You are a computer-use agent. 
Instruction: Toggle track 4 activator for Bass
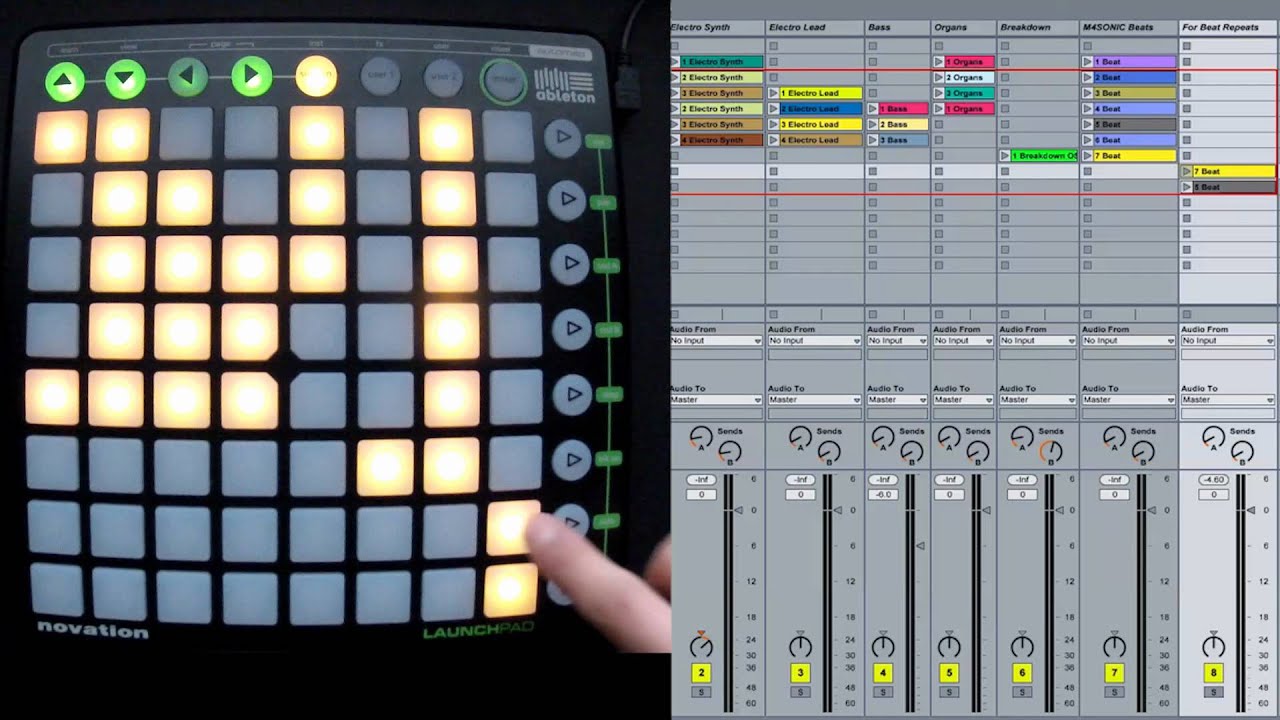[x=882, y=673]
